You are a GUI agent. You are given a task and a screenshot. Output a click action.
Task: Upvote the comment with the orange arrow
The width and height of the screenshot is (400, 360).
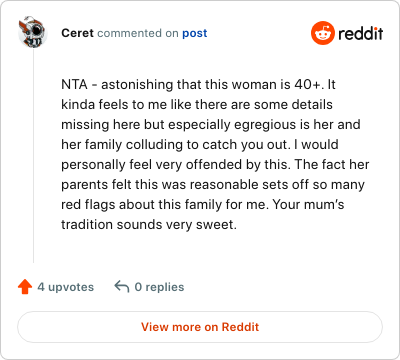[25, 287]
